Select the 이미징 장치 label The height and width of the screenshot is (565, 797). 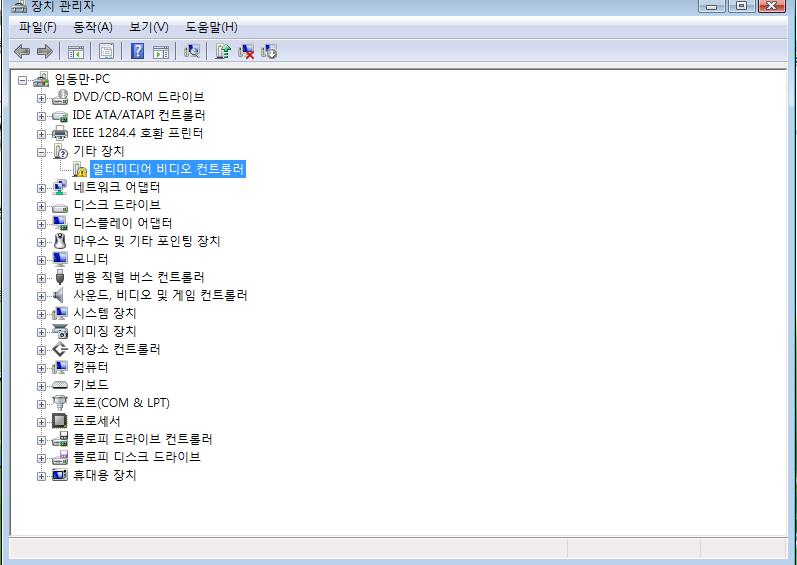[105, 331]
